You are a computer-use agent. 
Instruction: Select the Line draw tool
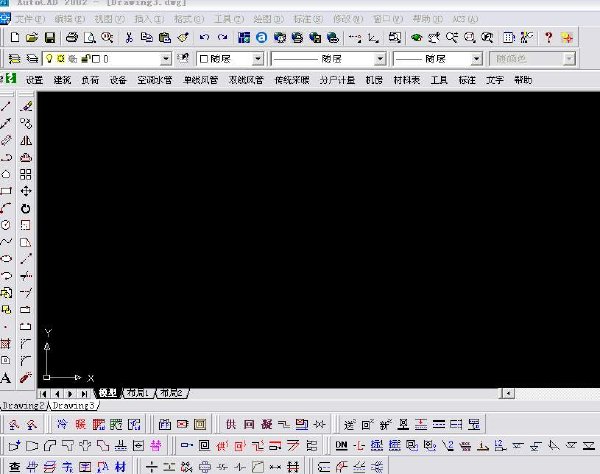coord(6,106)
